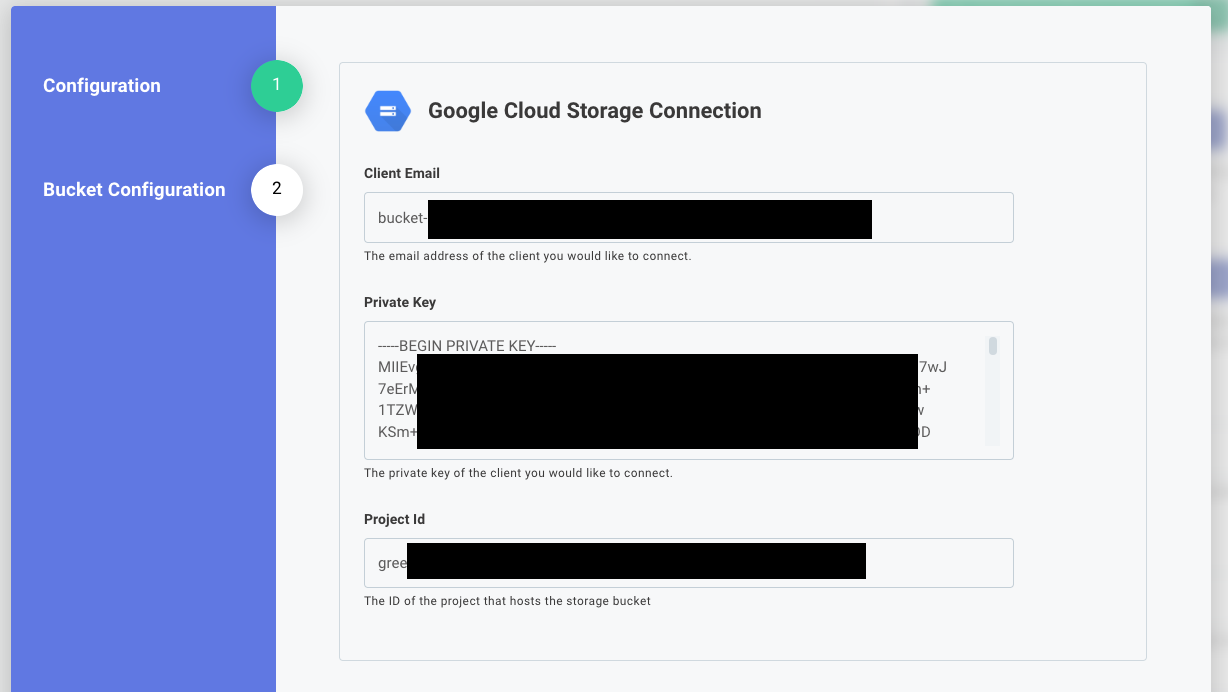The width and height of the screenshot is (1228, 692).
Task: Click the Google Cloud Storage Connection heading
Action: [595, 111]
